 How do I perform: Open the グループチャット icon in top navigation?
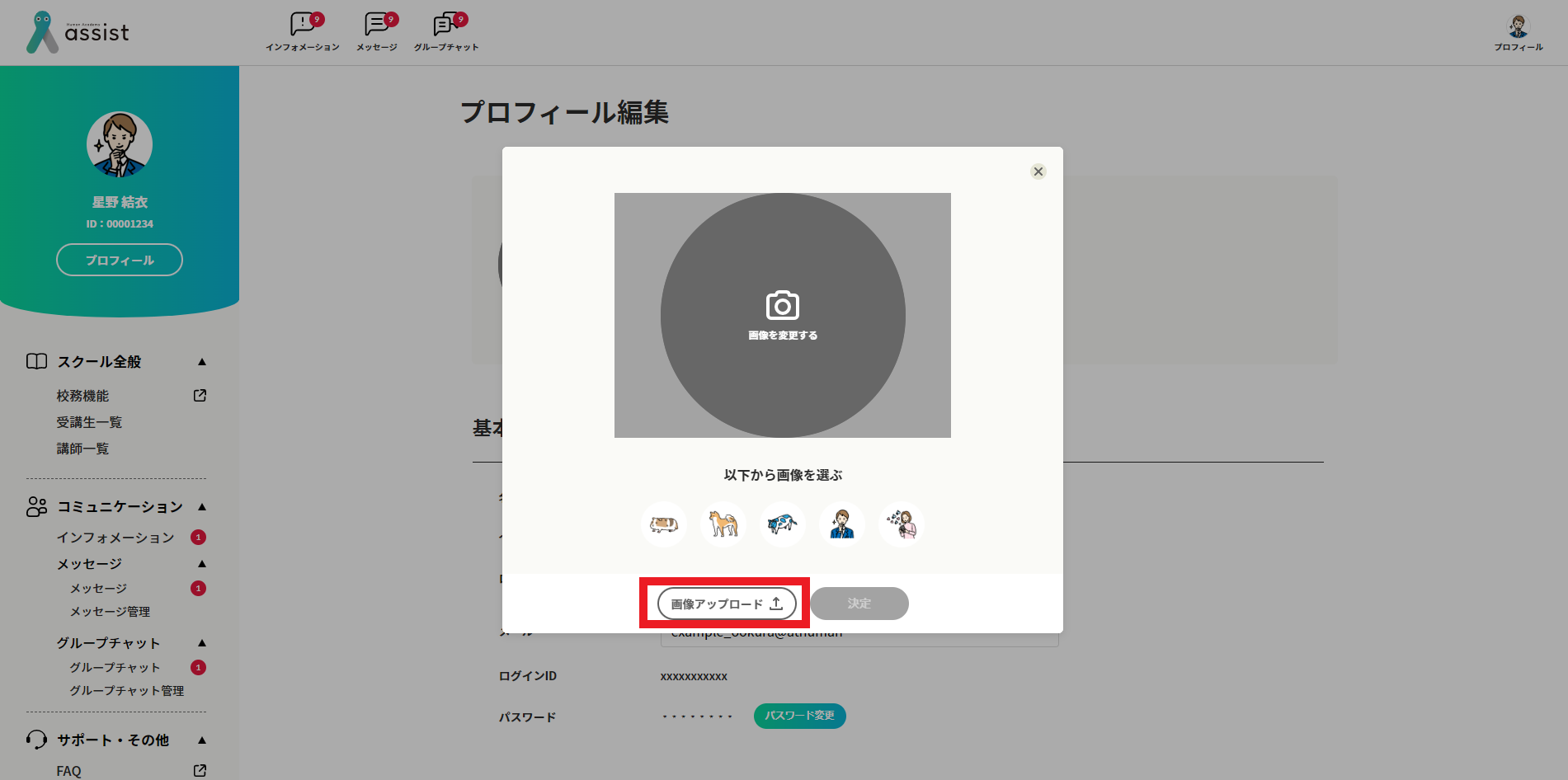(x=446, y=32)
